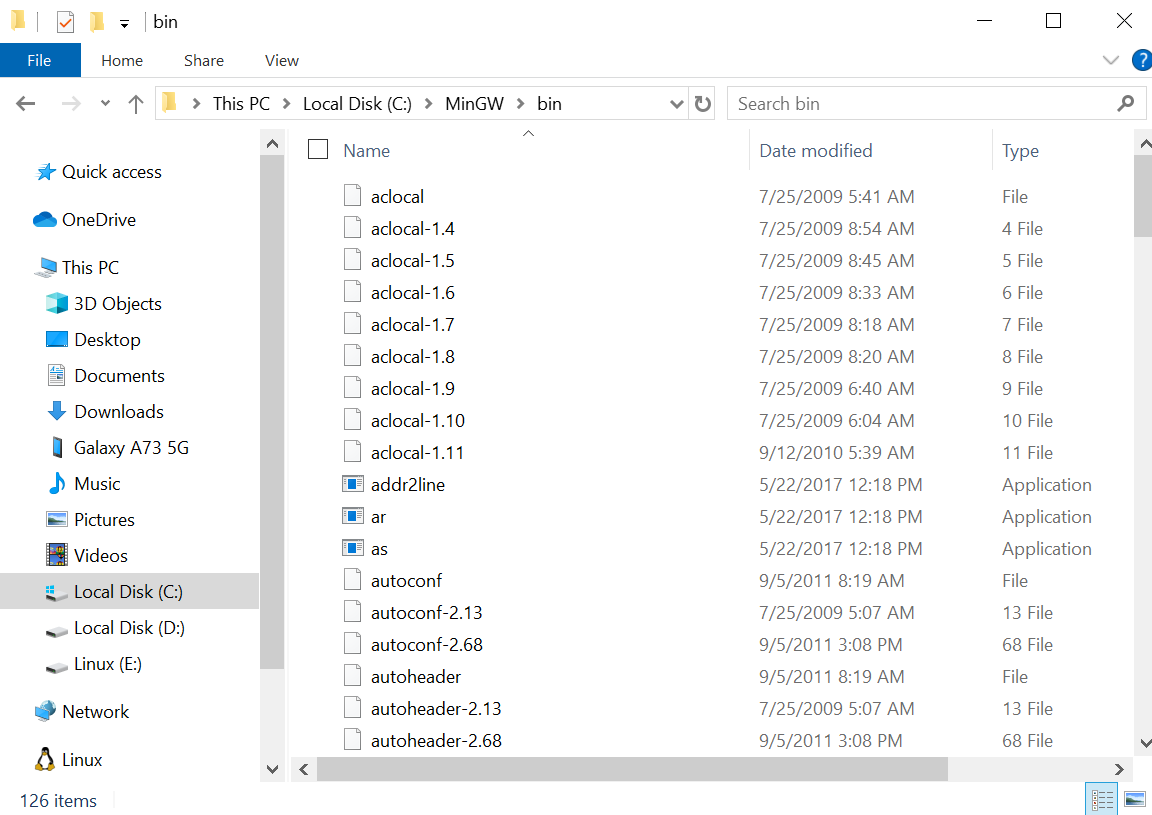Click the New folder quick access icon
Image resolution: width=1152 pixels, height=815 pixels.
(x=97, y=22)
